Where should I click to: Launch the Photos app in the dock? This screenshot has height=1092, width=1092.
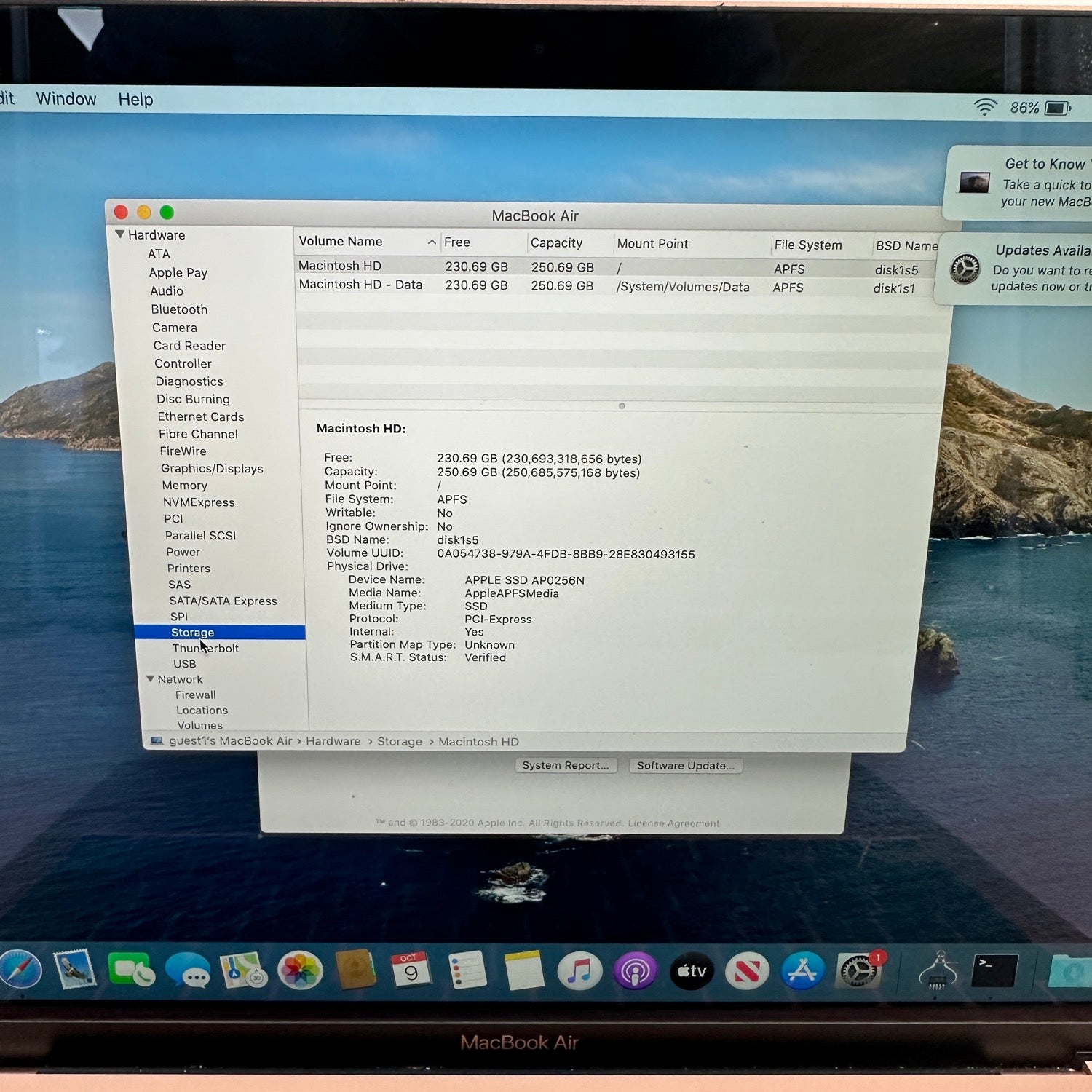tap(299, 970)
